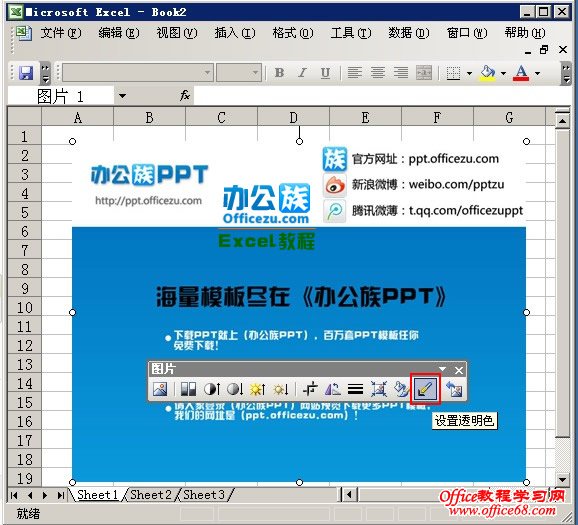Click the workbook document icon in menu bar
578x525 pixels.
tap(23, 33)
